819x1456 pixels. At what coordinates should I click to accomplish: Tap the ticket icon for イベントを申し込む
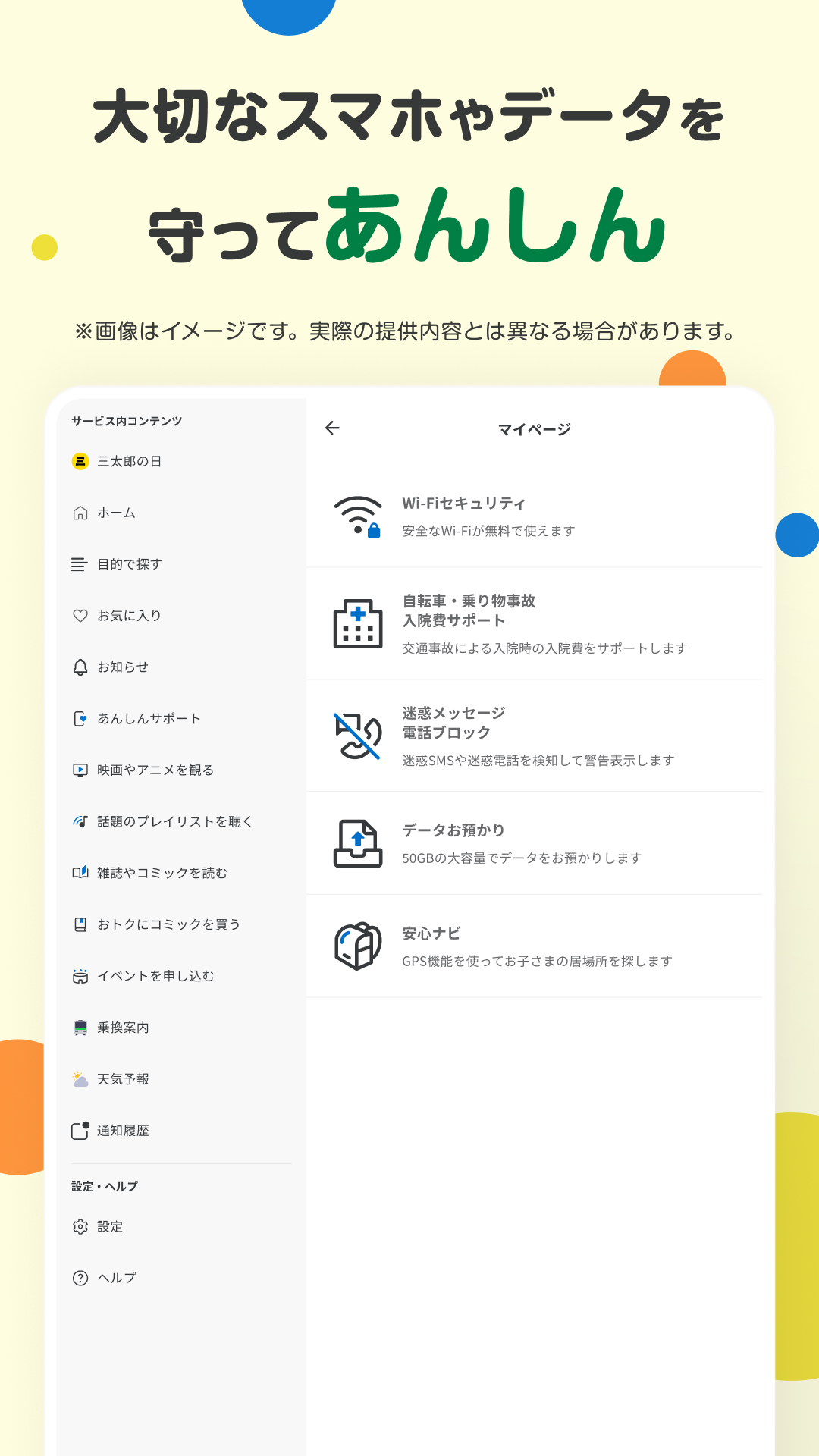[x=80, y=976]
